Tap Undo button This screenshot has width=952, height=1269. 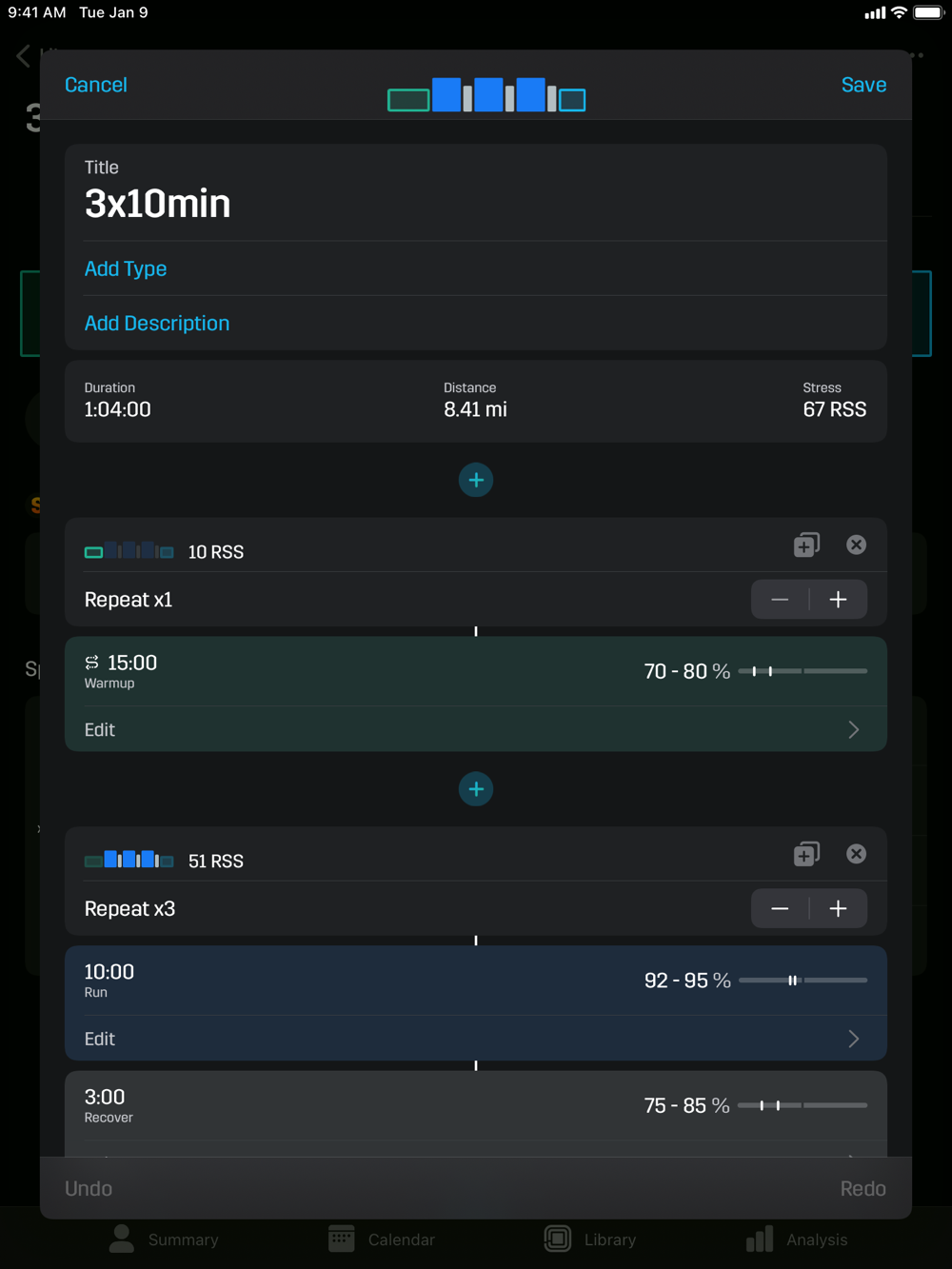[x=89, y=1188]
